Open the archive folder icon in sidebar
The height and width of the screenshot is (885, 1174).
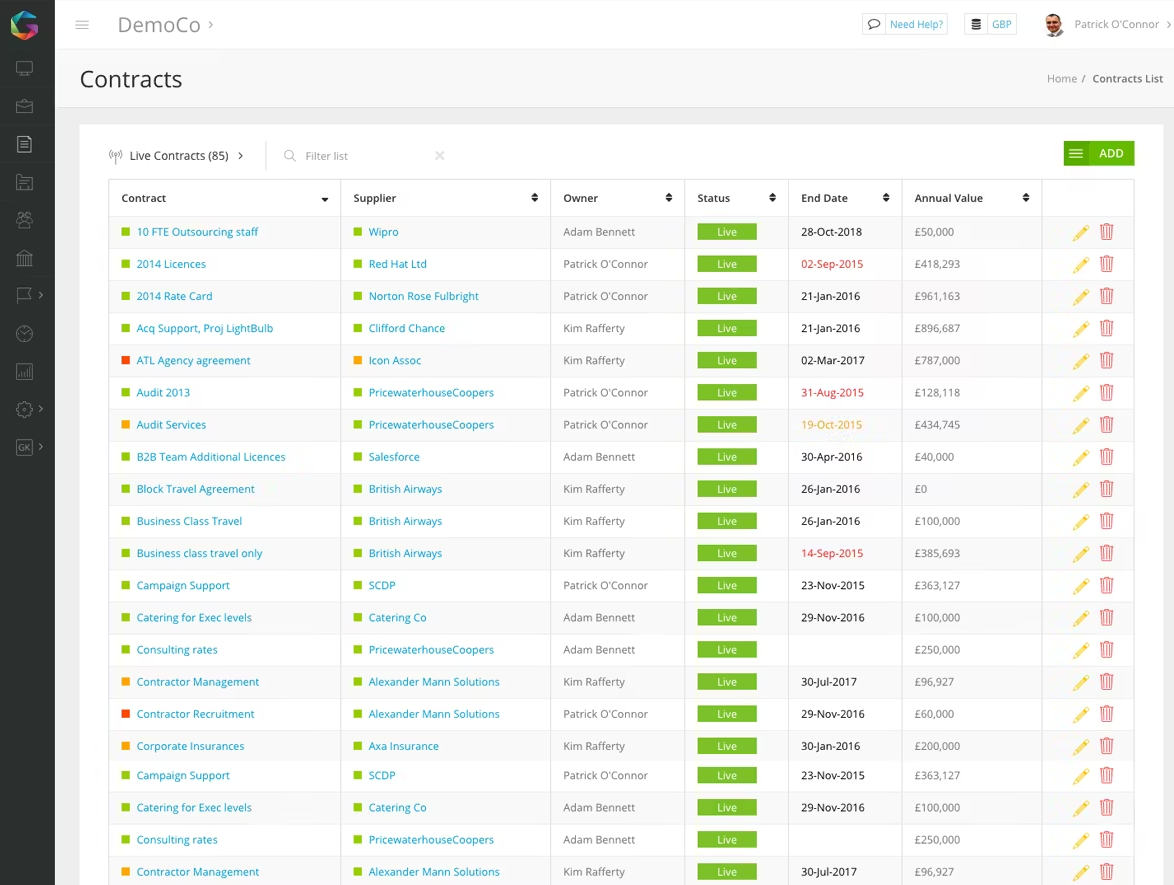25,181
